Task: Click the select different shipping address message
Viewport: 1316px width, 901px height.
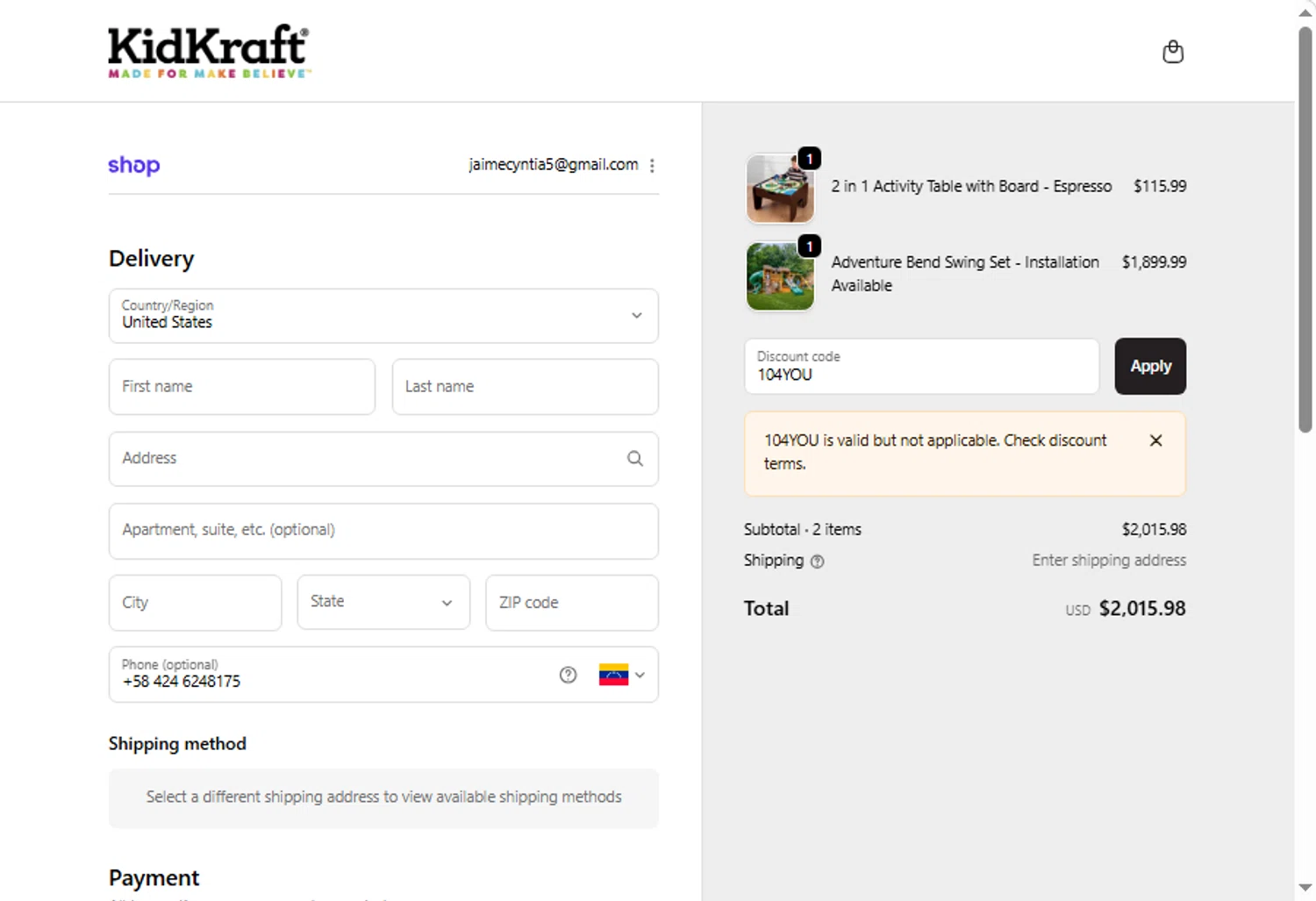Action: 383,797
